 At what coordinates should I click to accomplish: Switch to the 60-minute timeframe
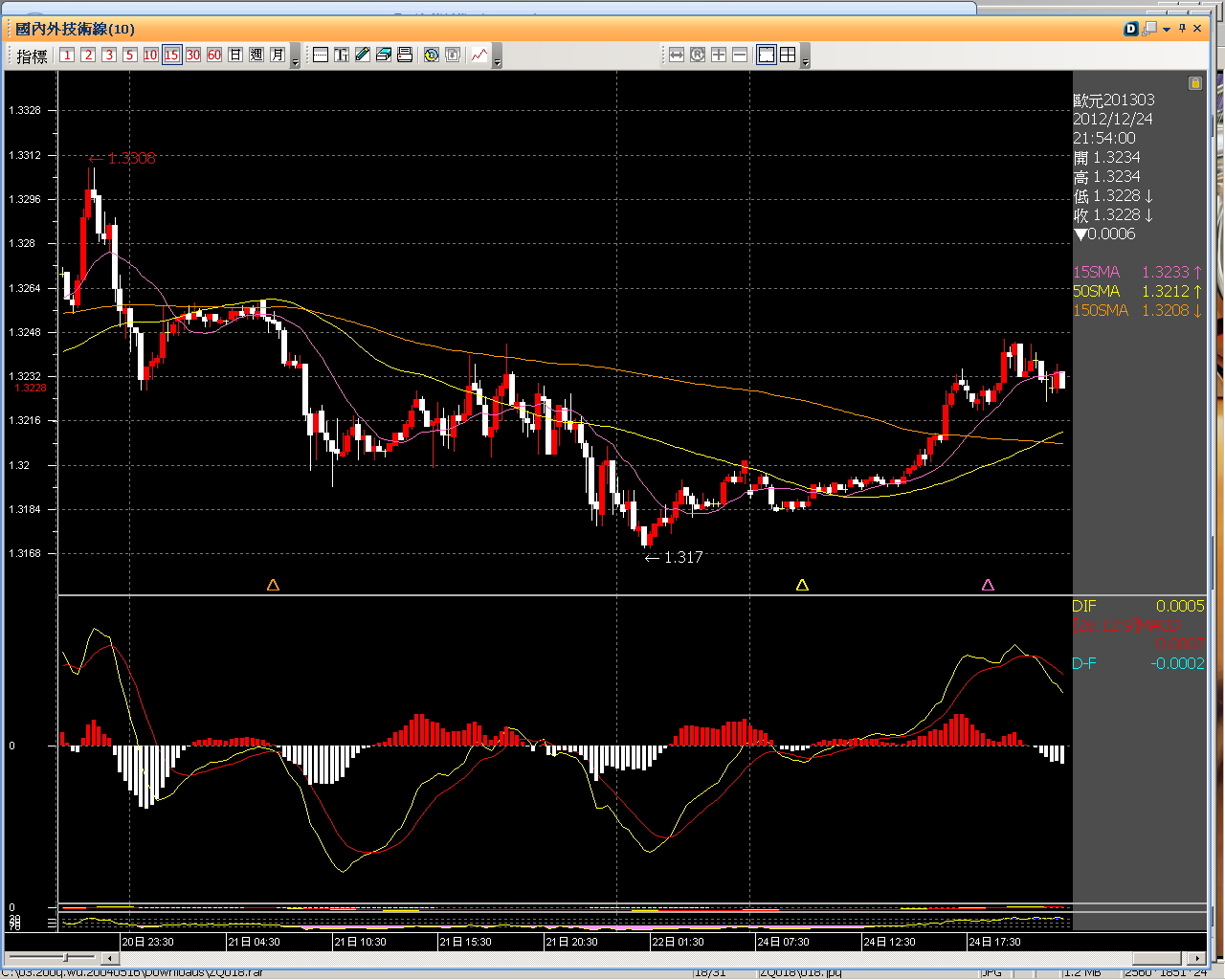[x=214, y=56]
